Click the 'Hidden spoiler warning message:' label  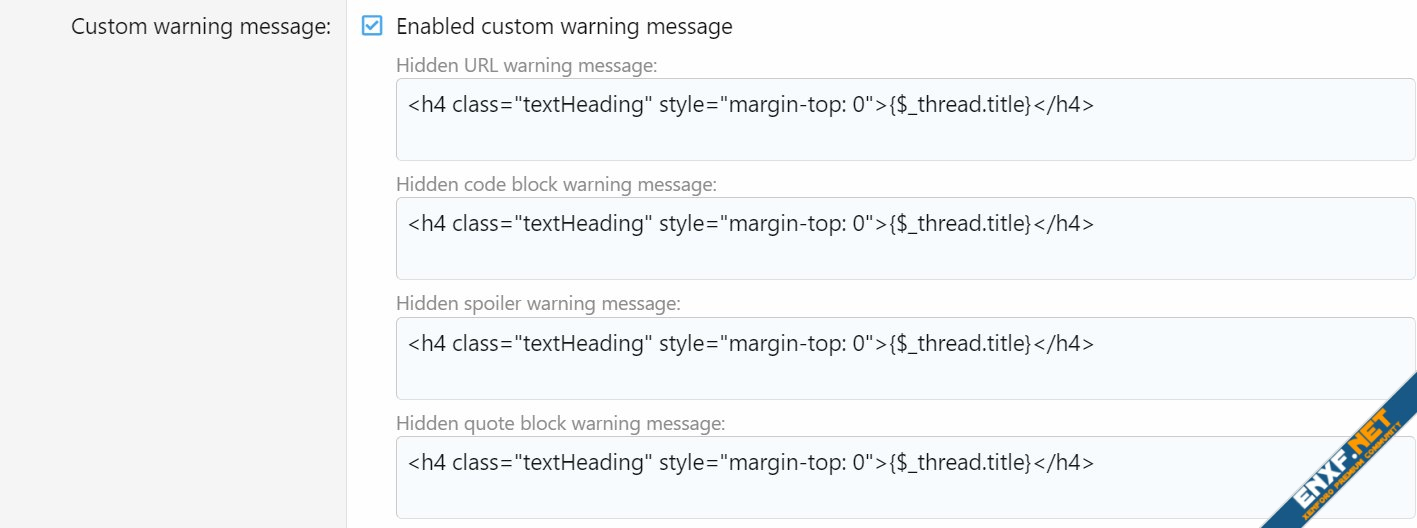pos(538,304)
